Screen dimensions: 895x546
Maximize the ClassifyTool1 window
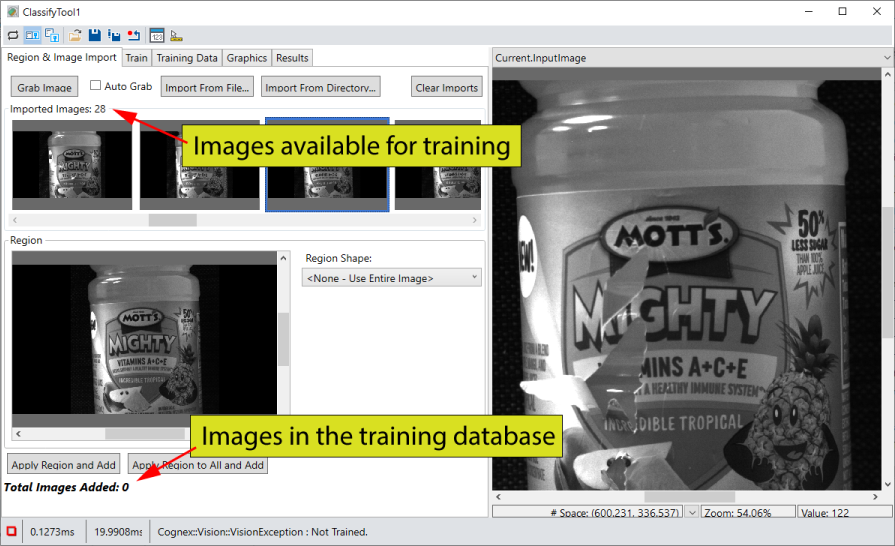[x=842, y=11]
